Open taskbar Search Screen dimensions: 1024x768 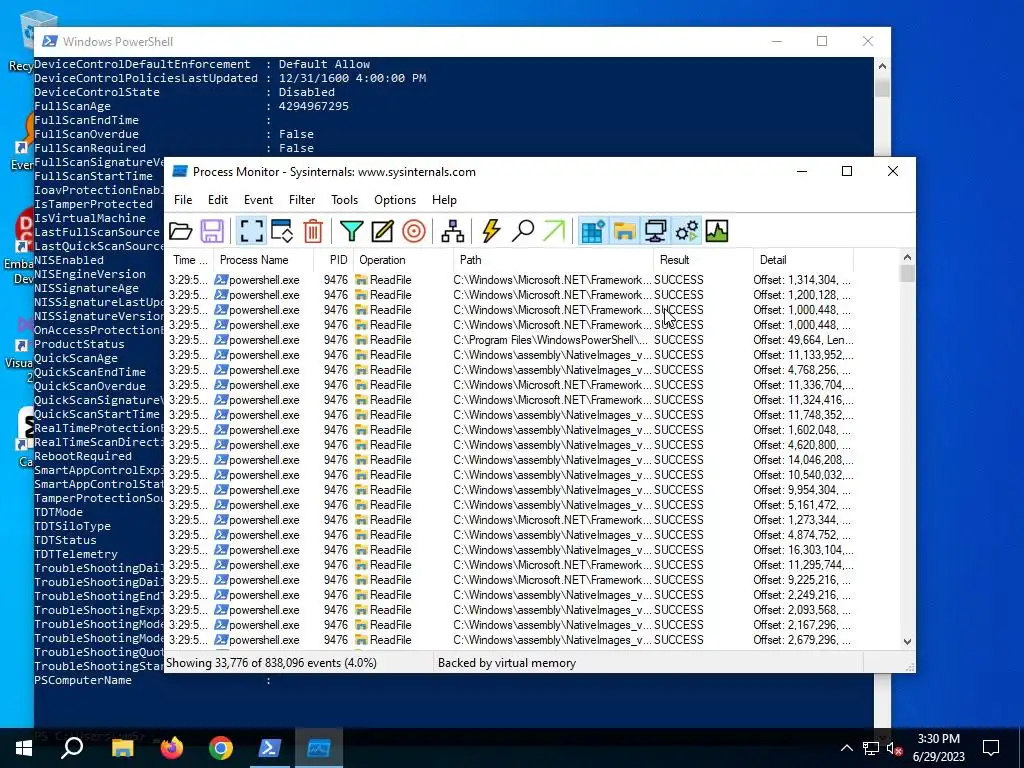click(72, 748)
